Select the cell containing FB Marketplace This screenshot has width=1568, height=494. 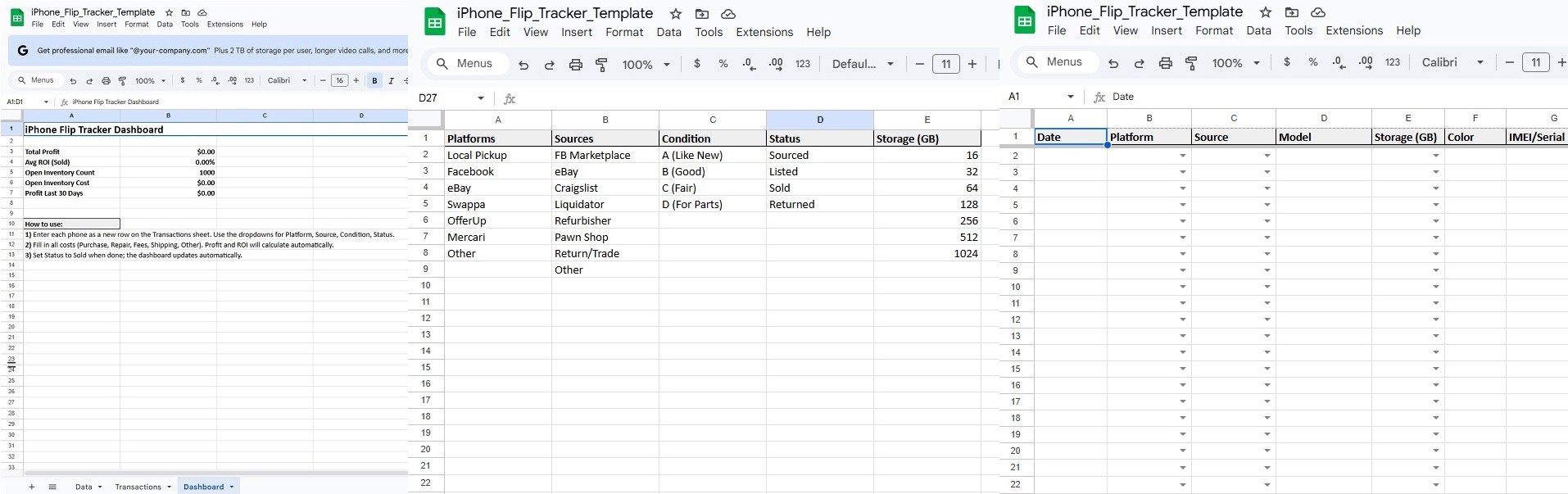tap(605, 155)
